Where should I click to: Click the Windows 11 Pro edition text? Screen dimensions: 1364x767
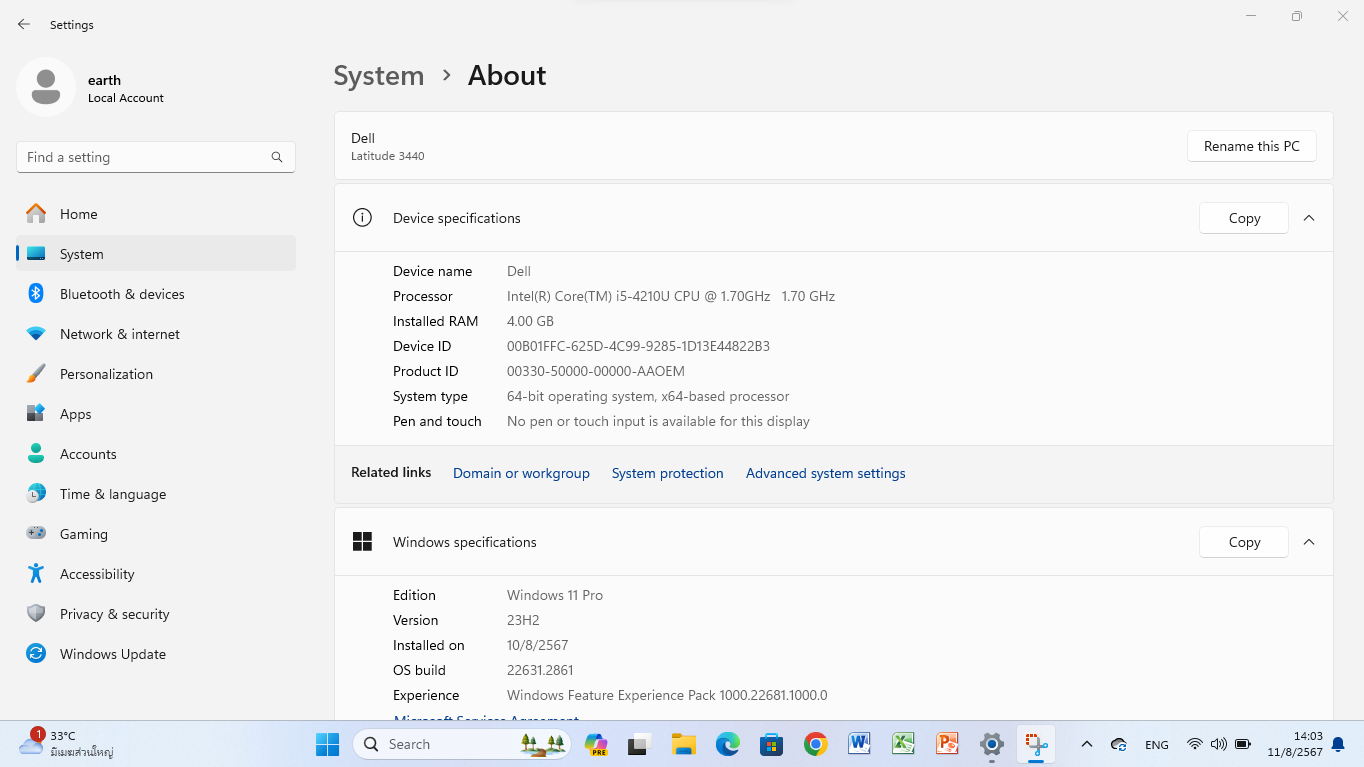[x=555, y=595]
